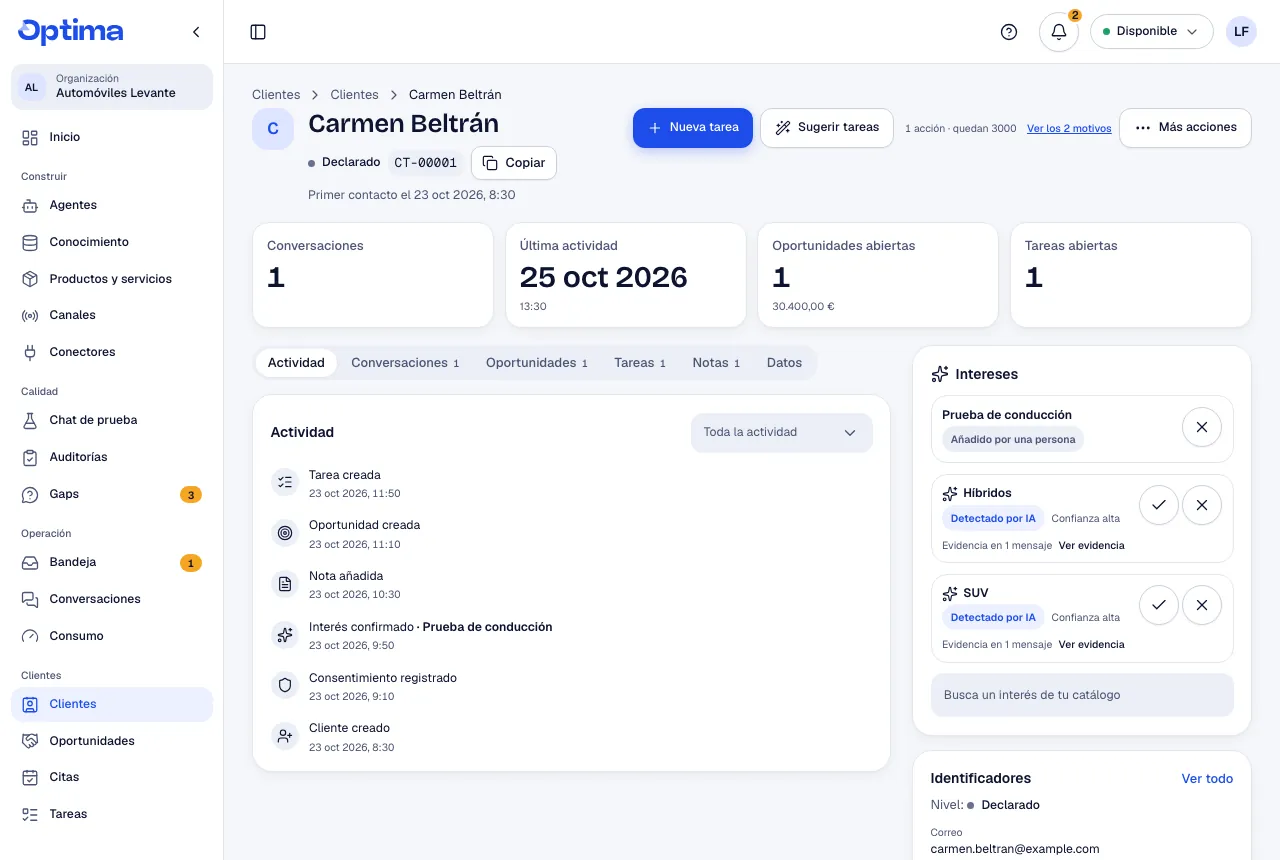The width and height of the screenshot is (1280, 860).
Task: Confirm the Híbridos interest with the checkmark
Action: [x=1159, y=505]
